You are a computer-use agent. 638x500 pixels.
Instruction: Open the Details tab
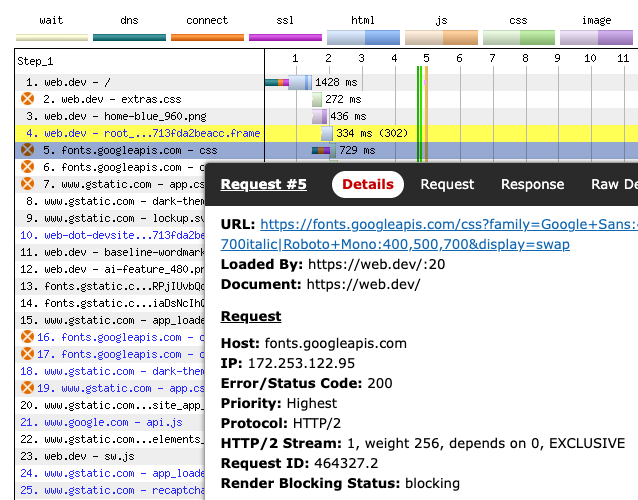pos(368,184)
